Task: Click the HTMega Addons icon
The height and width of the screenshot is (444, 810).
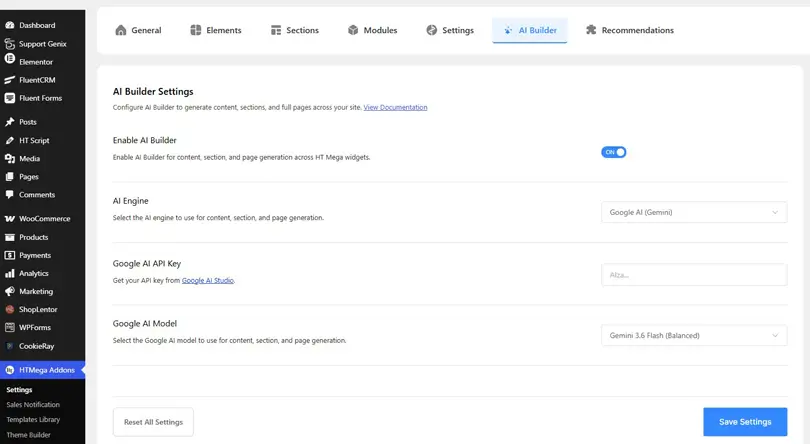Action: coord(9,370)
